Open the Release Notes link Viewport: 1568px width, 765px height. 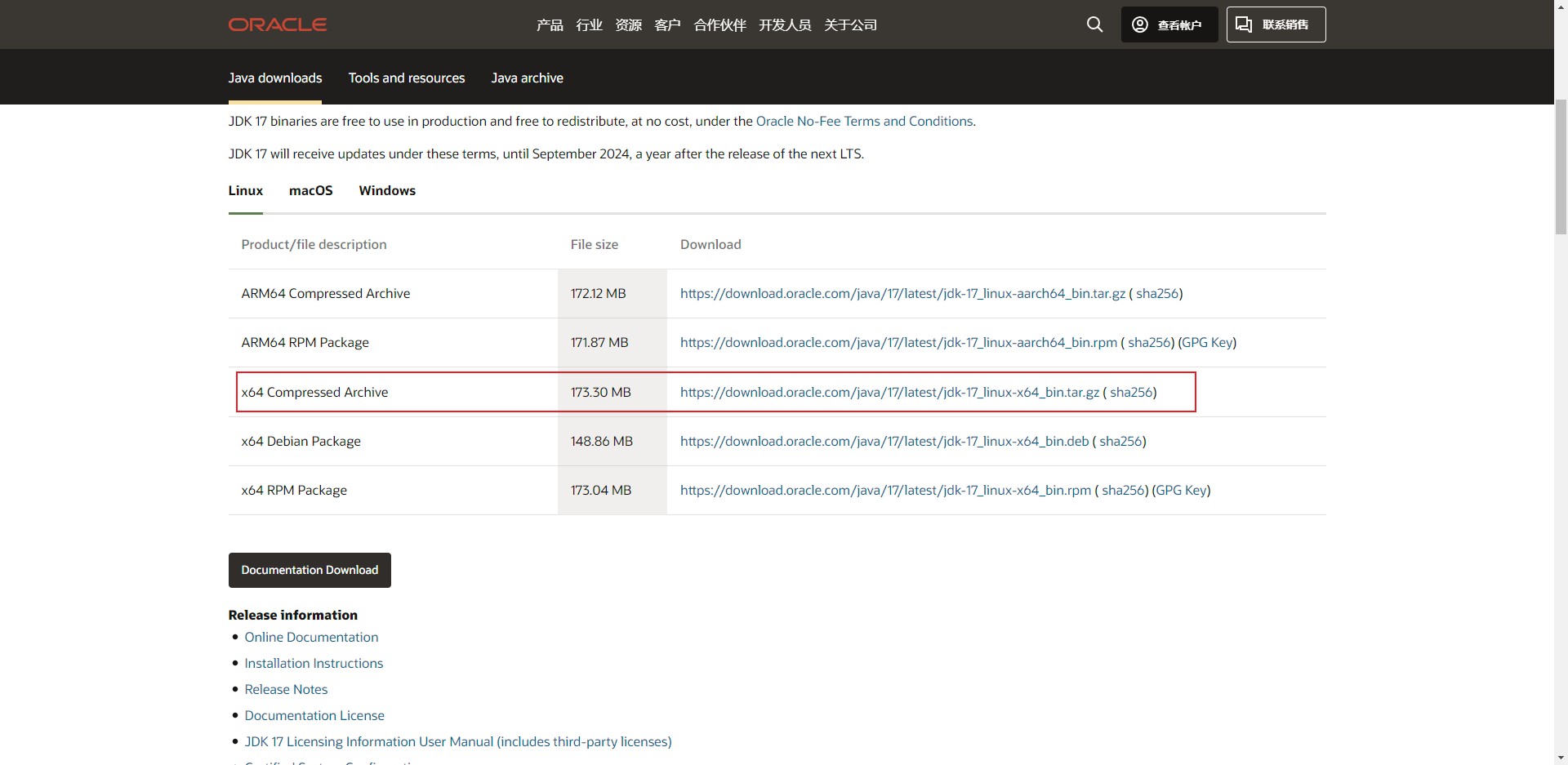pos(286,690)
